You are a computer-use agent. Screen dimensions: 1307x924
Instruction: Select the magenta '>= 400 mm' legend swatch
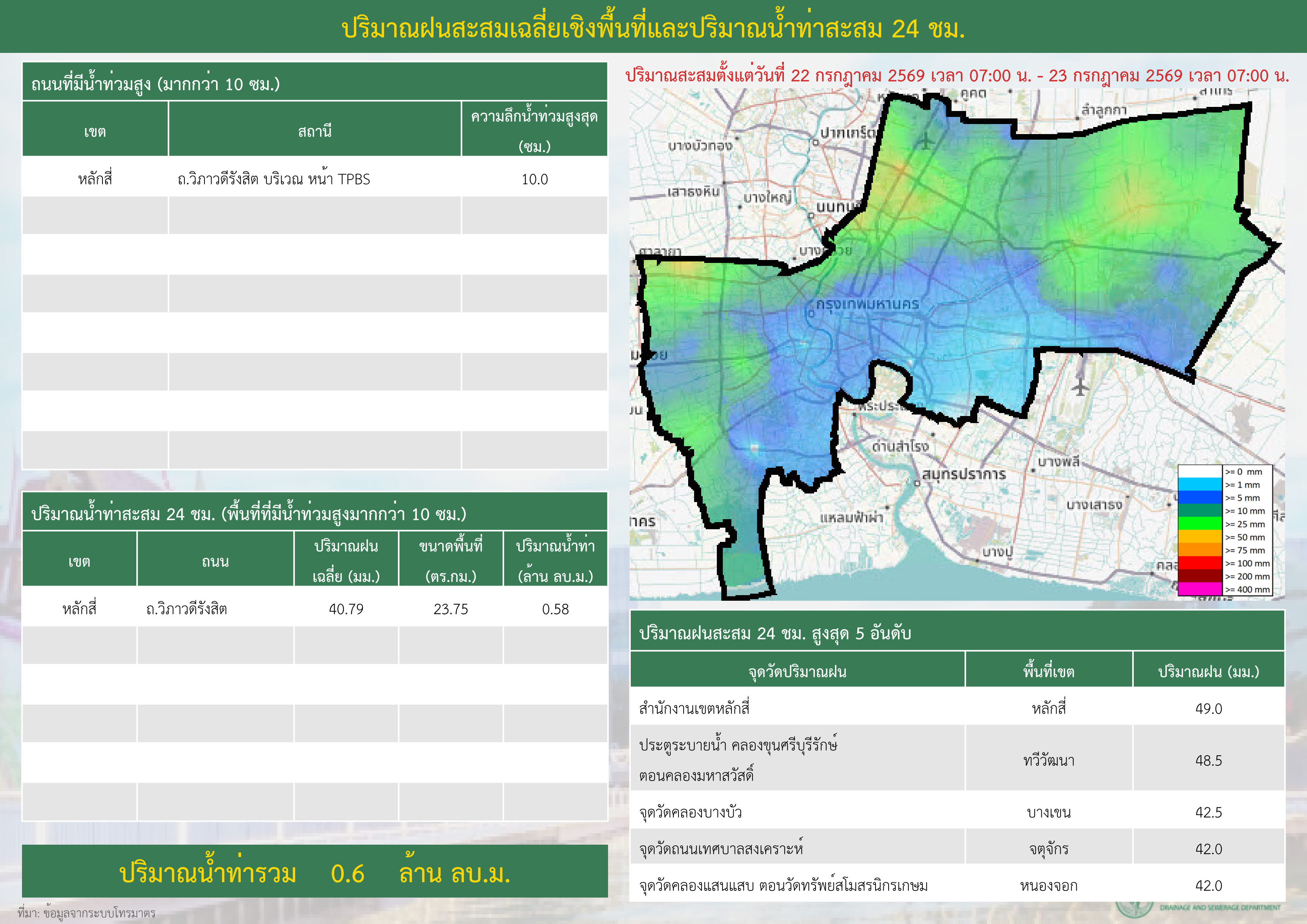(x=1200, y=590)
